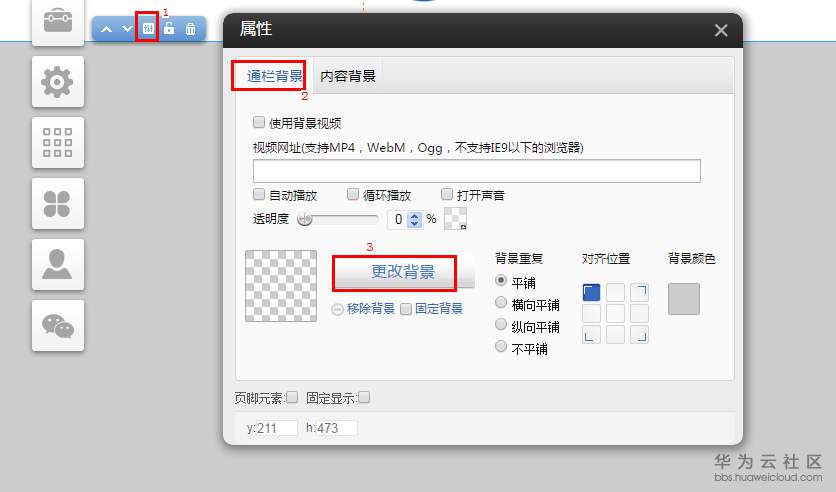
Task: Move section up with the up arrow
Action: (107, 29)
